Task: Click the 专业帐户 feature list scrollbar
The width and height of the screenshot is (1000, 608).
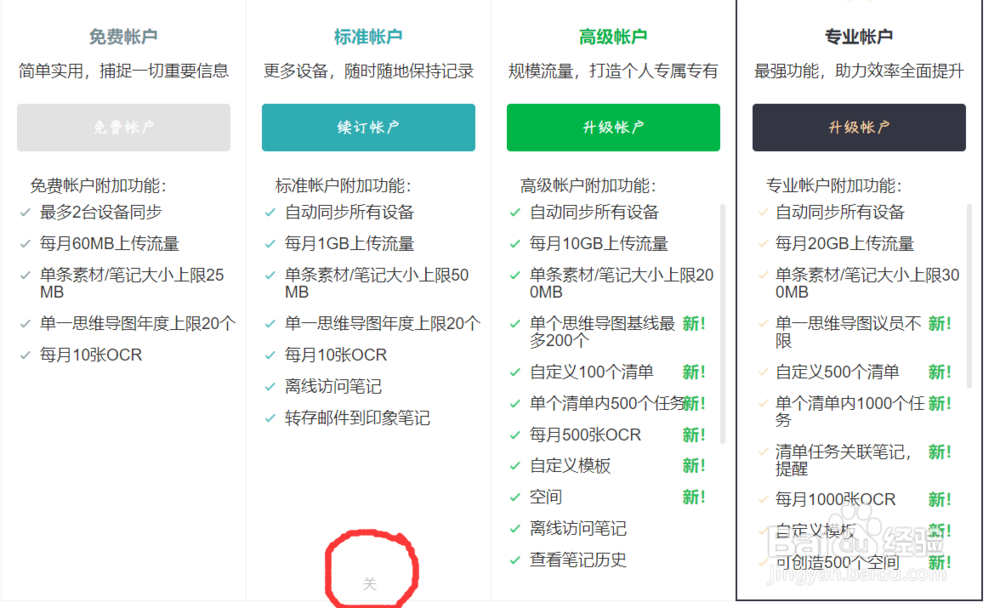Action: point(969,296)
